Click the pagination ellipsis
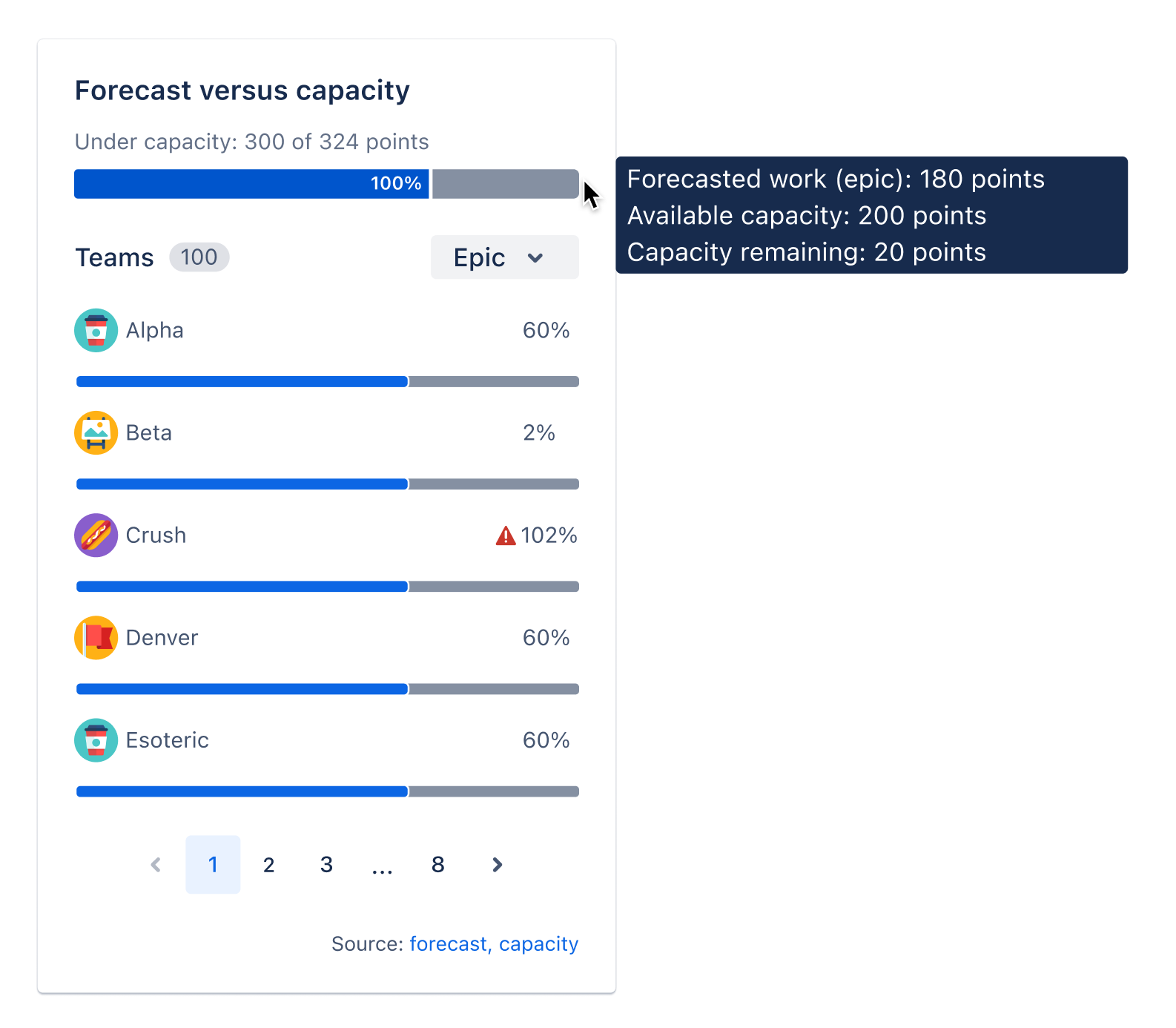This screenshot has height=1028, width=1176. pos(382,868)
